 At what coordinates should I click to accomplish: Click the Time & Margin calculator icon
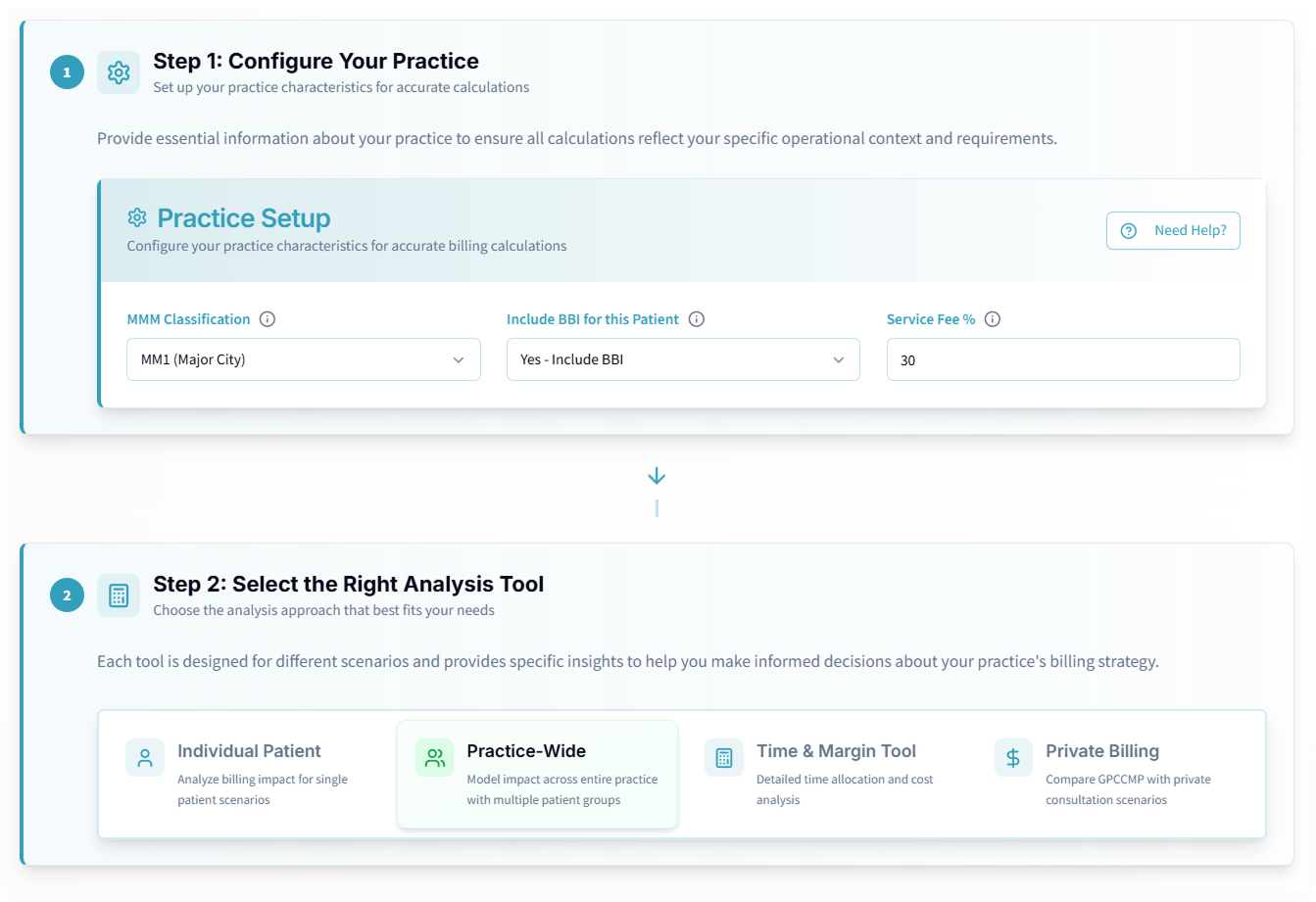click(724, 758)
